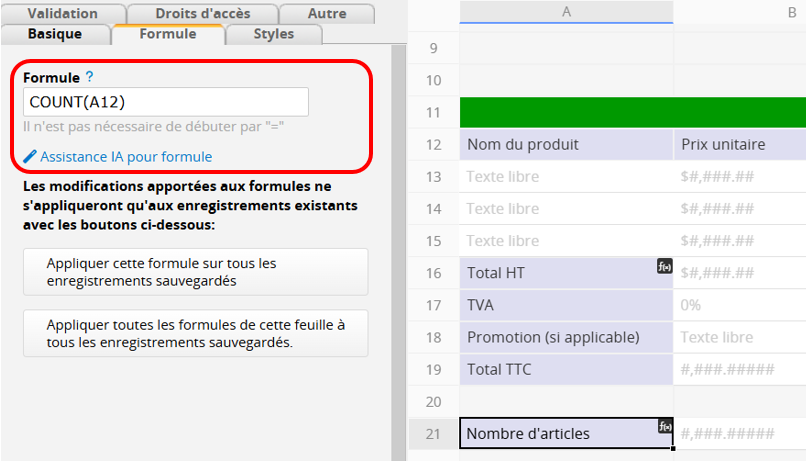Open Assistance IA pour formule link
The image size is (806, 463).
click(x=126, y=157)
